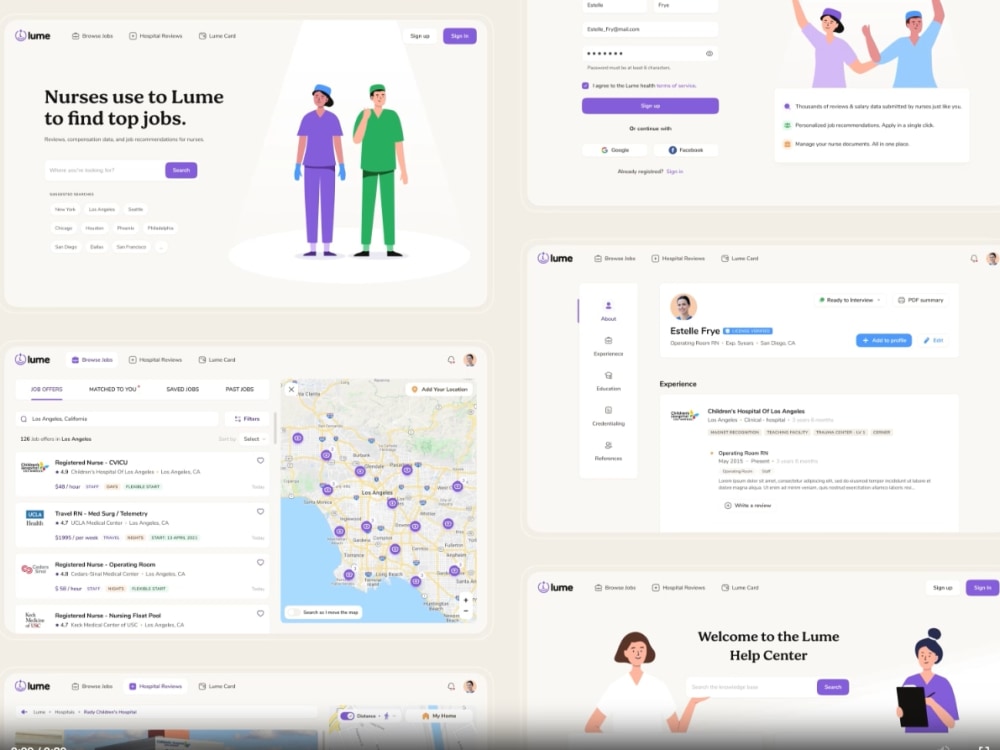
Task: Open Hospital Reviews in the home page navbar
Action: 156,36
